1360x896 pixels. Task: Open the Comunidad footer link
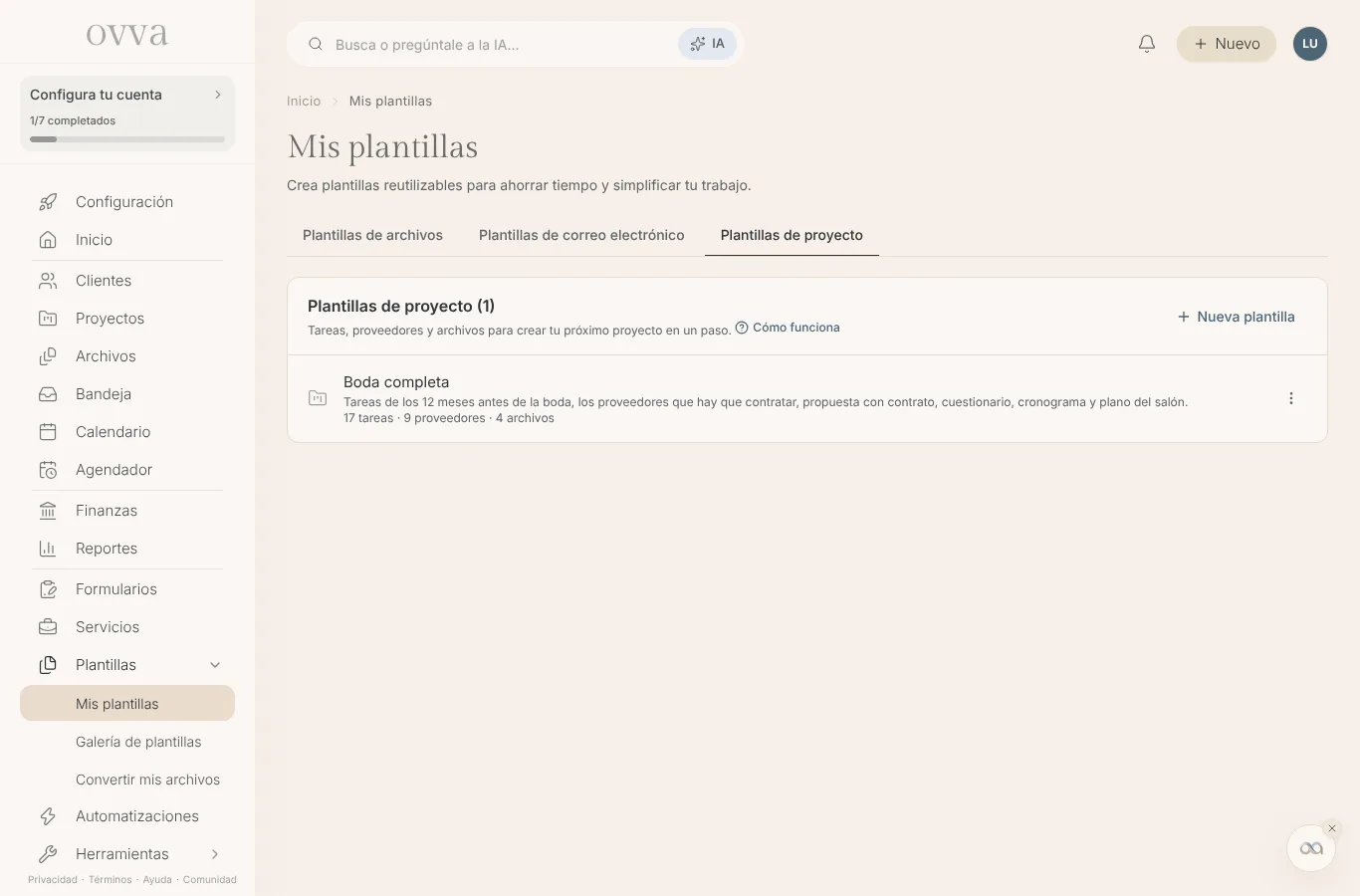(x=210, y=880)
